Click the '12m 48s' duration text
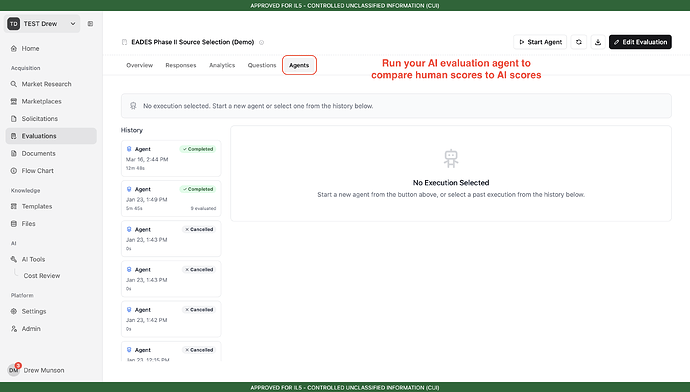 tap(135, 168)
